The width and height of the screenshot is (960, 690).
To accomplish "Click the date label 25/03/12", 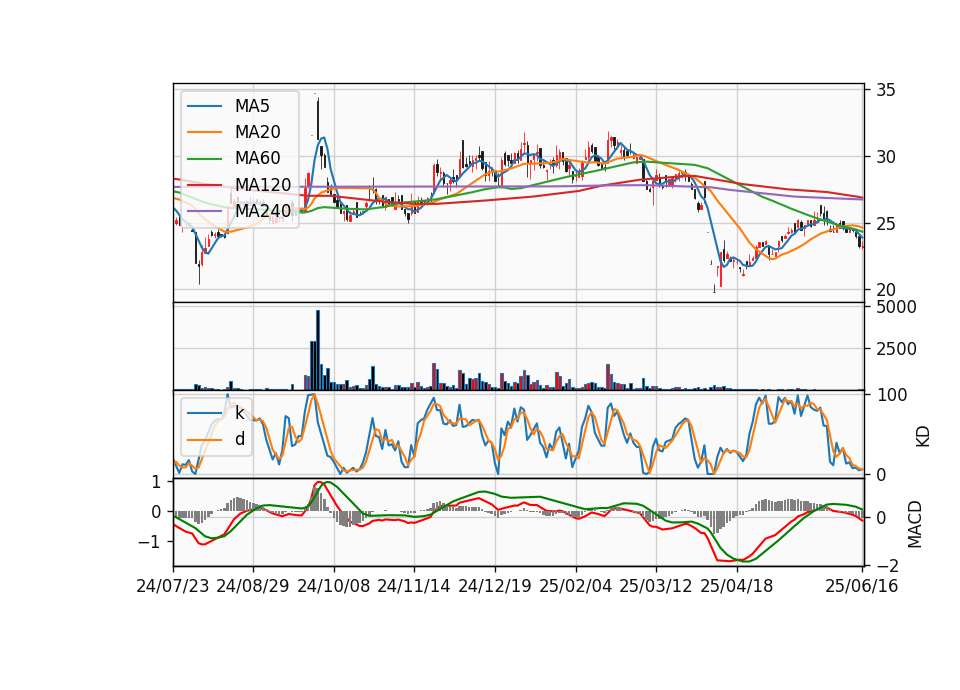I will 656,586.
